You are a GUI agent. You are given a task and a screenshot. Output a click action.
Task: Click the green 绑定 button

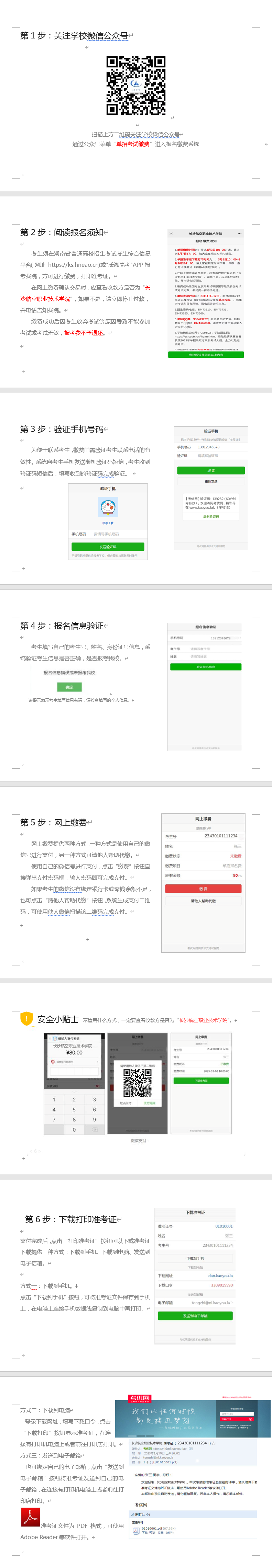(x=211, y=470)
